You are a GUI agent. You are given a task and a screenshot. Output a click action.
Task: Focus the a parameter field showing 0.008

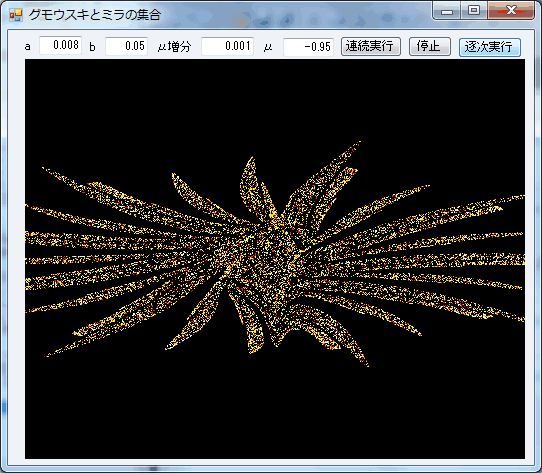tap(60, 45)
